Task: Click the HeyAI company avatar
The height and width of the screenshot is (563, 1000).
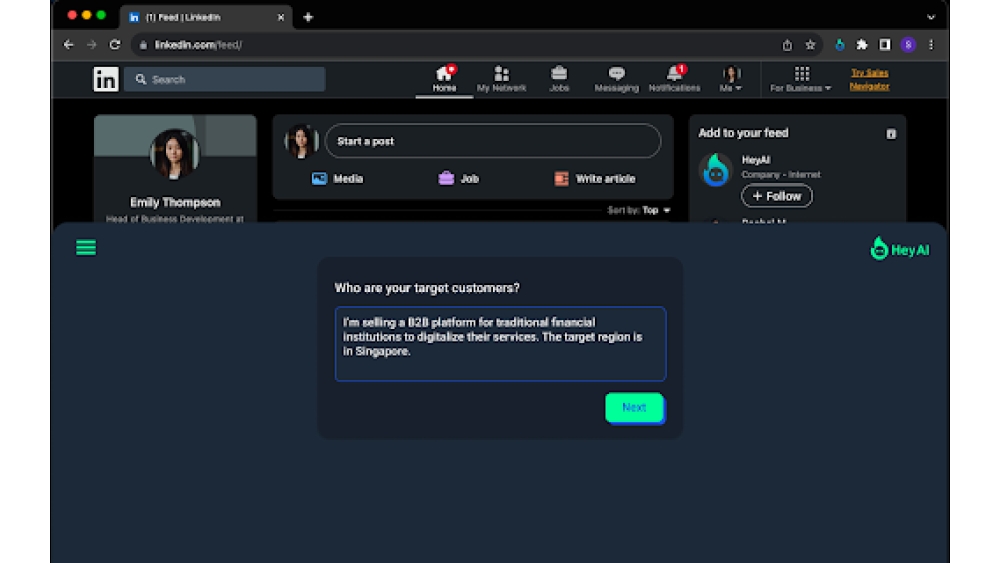Action: click(716, 170)
